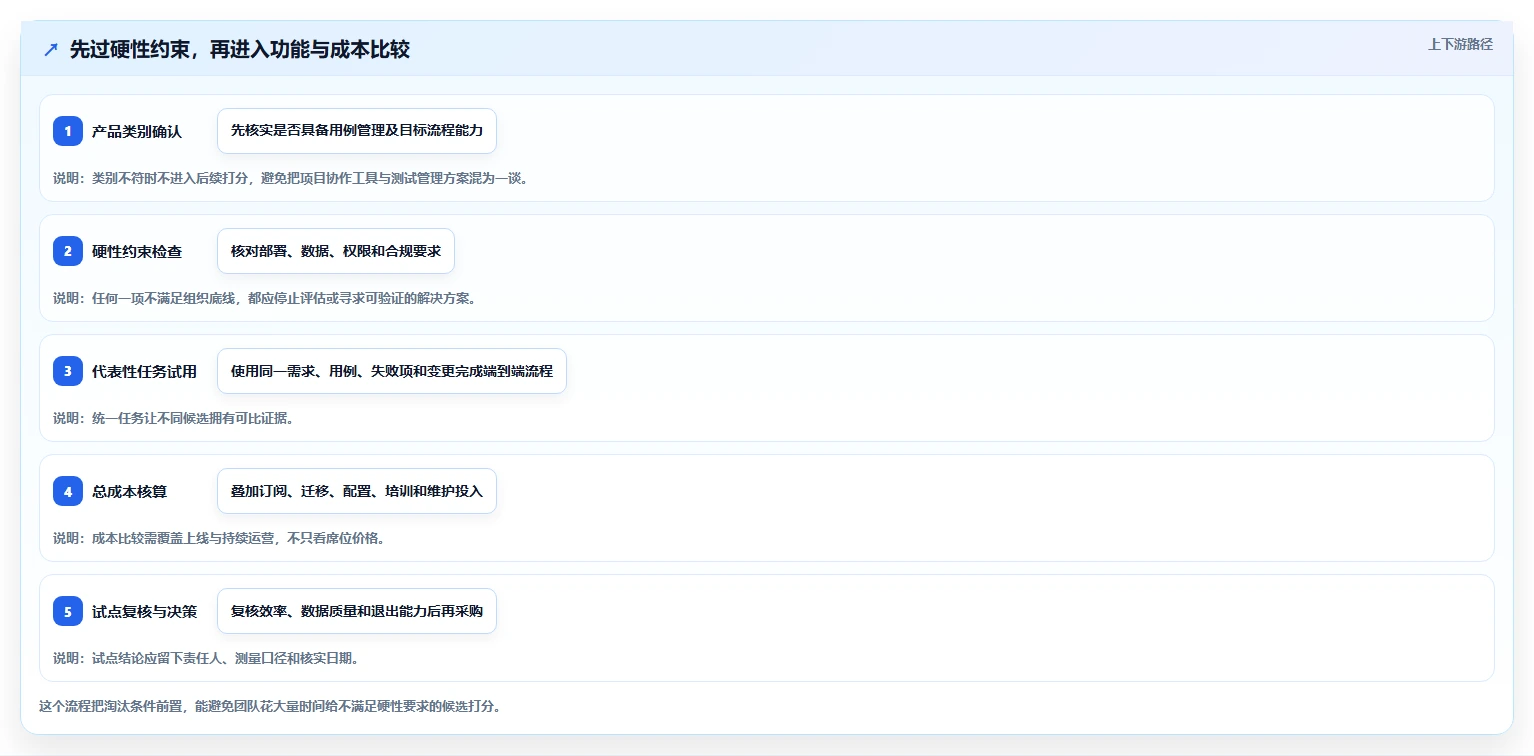1534x756 pixels.
Task: Click the 使用同一需求、用例、失败项和变更完成端到端流程 pill
Action: (392, 371)
